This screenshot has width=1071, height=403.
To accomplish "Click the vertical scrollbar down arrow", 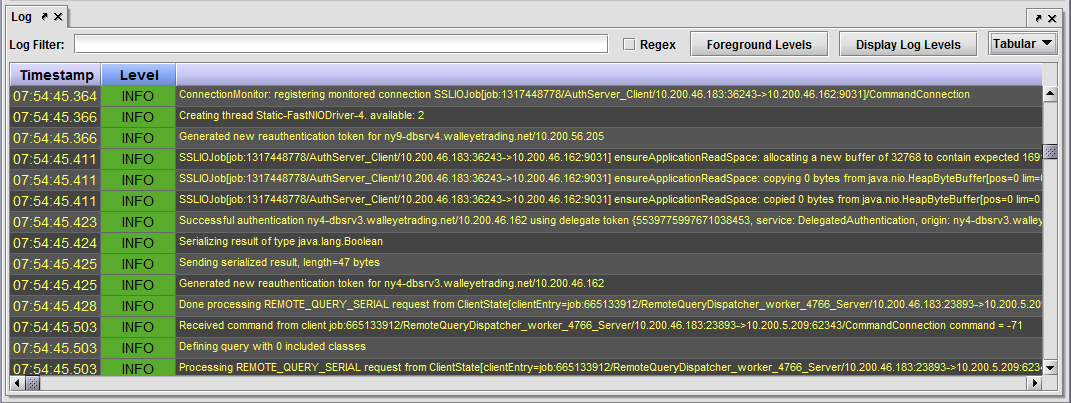I will (1050, 366).
